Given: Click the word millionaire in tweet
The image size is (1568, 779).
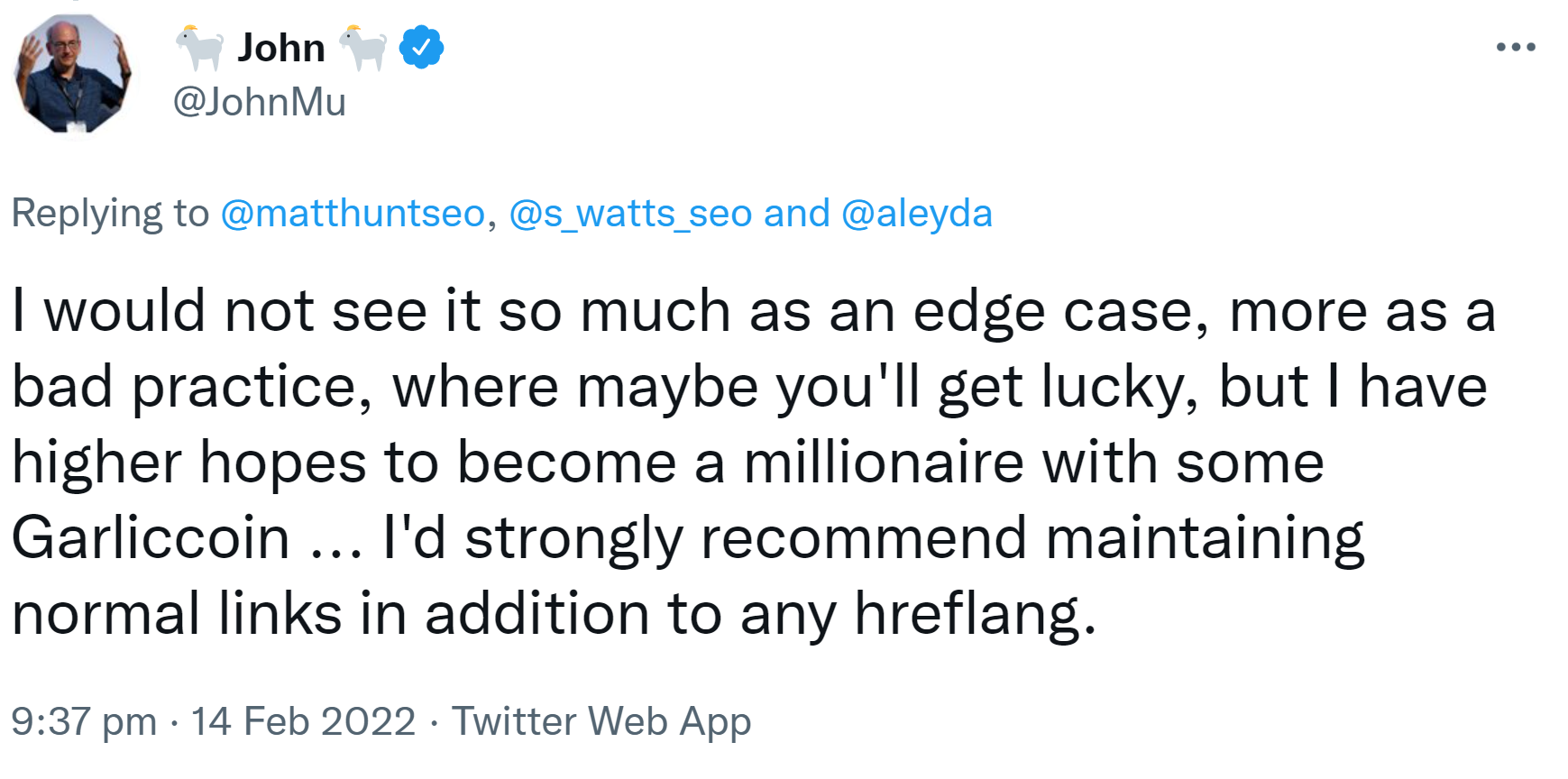Looking at the screenshot, I should [x=884, y=463].
